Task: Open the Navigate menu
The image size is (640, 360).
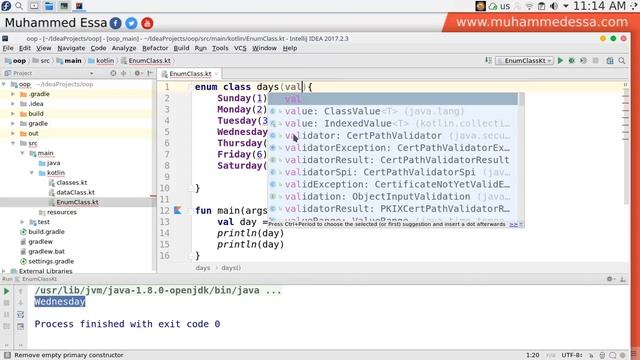Action: pos(71,48)
